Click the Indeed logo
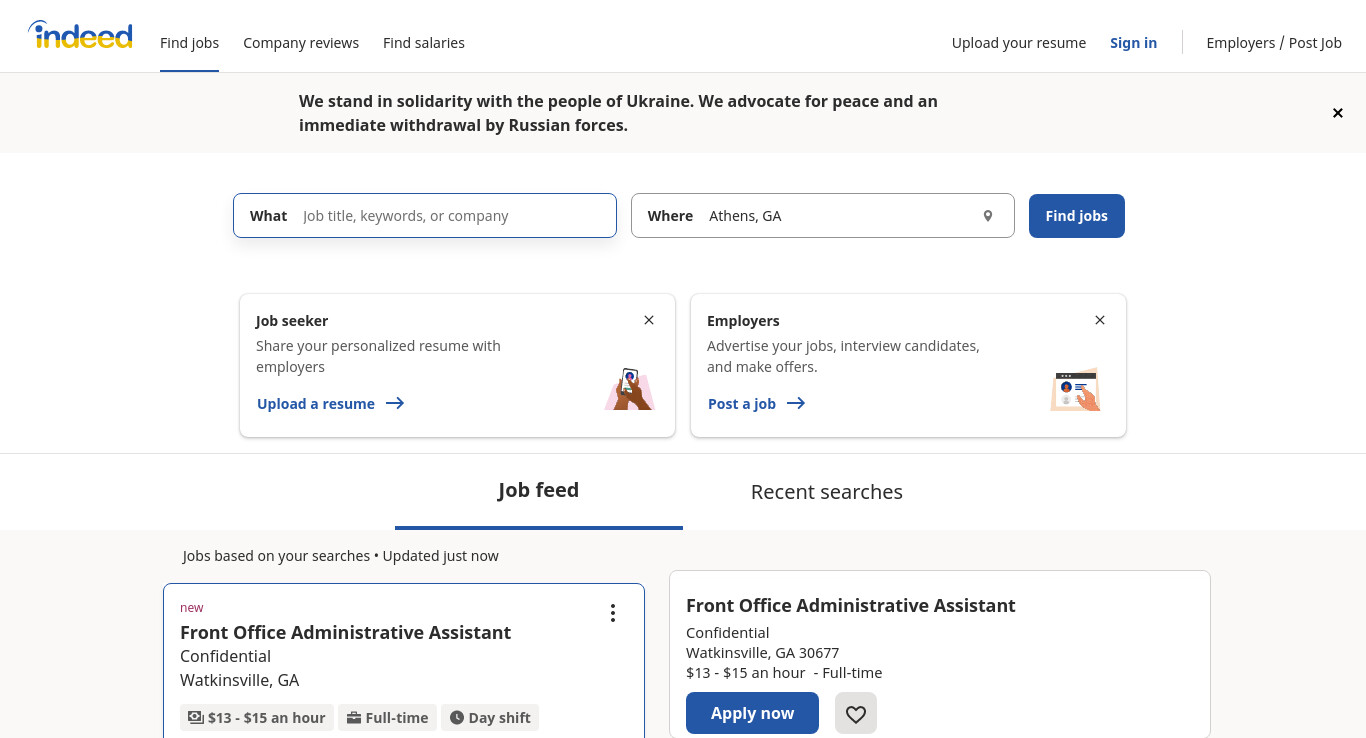 [80, 35]
